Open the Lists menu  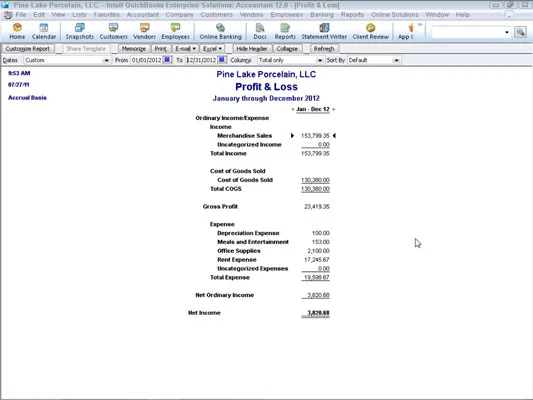pos(79,15)
